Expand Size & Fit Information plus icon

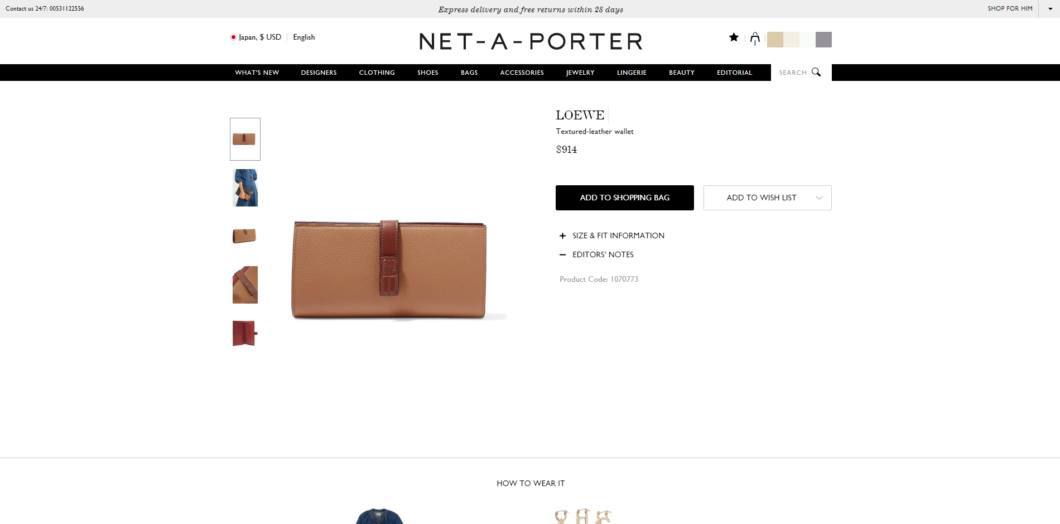[562, 236]
